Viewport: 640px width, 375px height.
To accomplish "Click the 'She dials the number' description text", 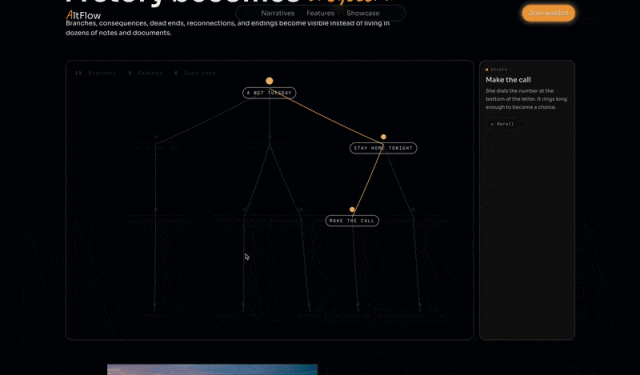I will pyautogui.click(x=526, y=99).
